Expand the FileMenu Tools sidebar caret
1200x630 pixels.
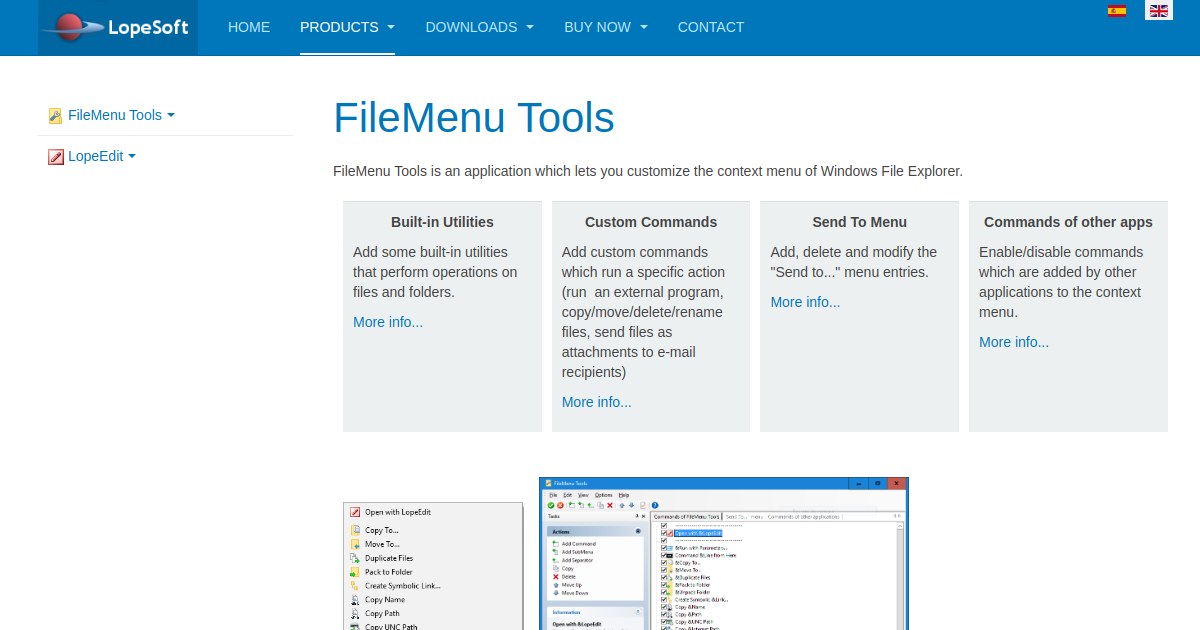(171, 115)
